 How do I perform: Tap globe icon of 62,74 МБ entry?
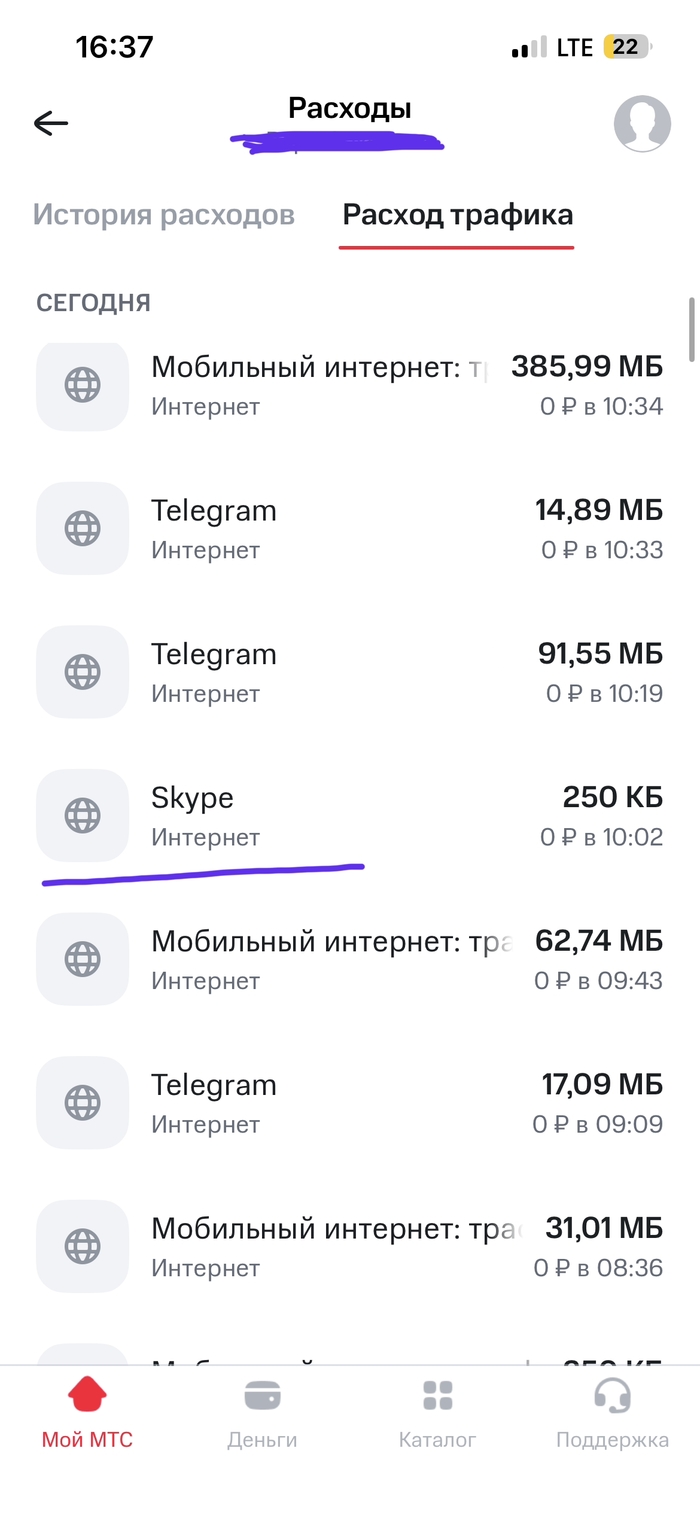click(x=83, y=960)
